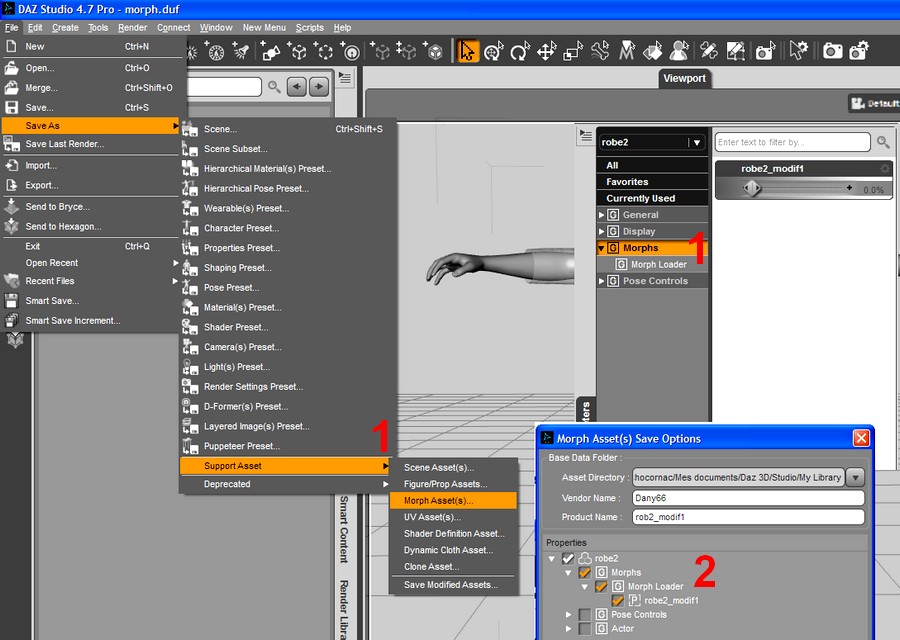900x640 pixels.
Task: Show Currently Used parameters
Action: (x=653, y=199)
